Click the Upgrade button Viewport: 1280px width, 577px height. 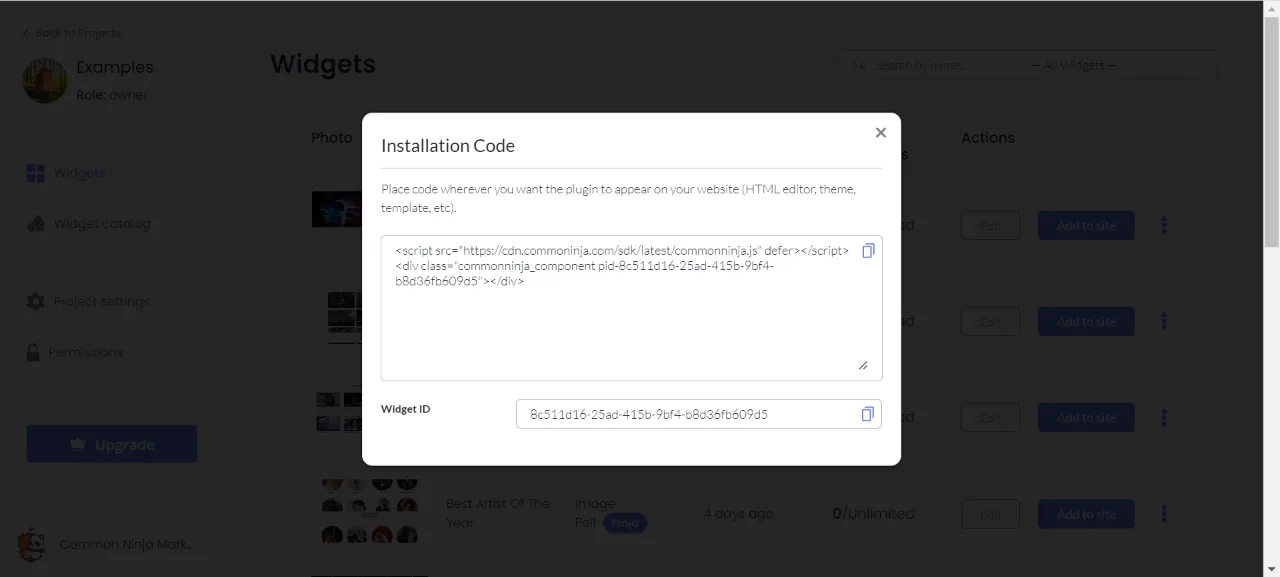(x=112, y=444)
